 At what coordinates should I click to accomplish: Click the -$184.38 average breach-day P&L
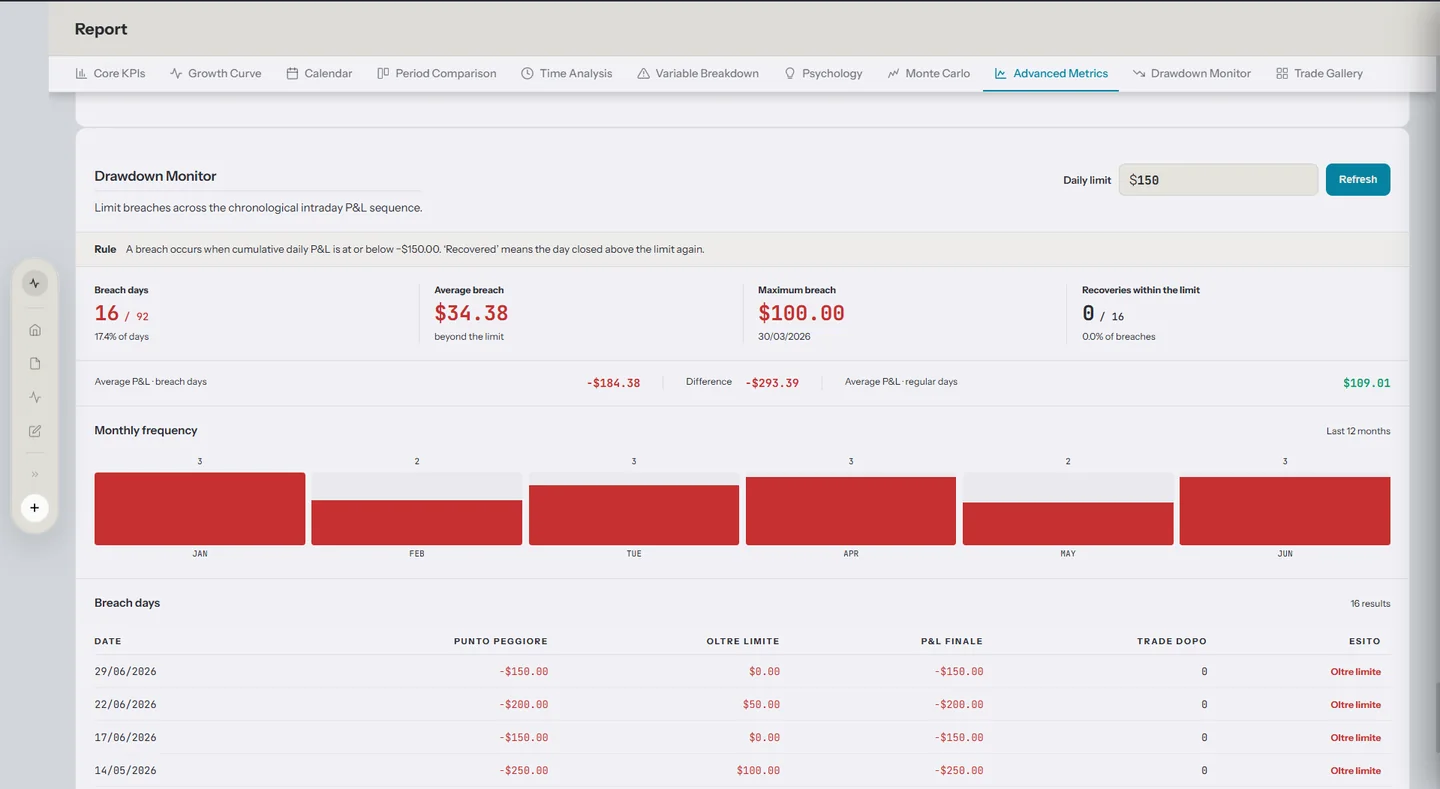(613, 383)
